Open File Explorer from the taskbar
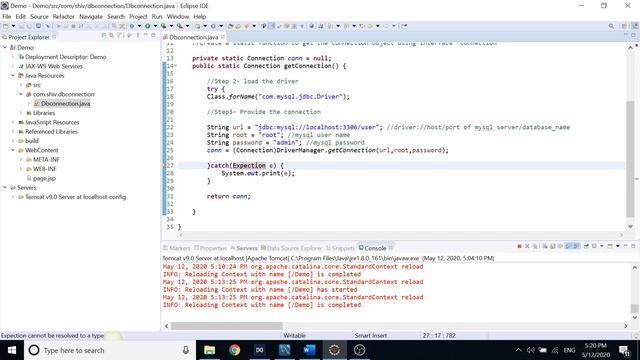 (209, 350)
